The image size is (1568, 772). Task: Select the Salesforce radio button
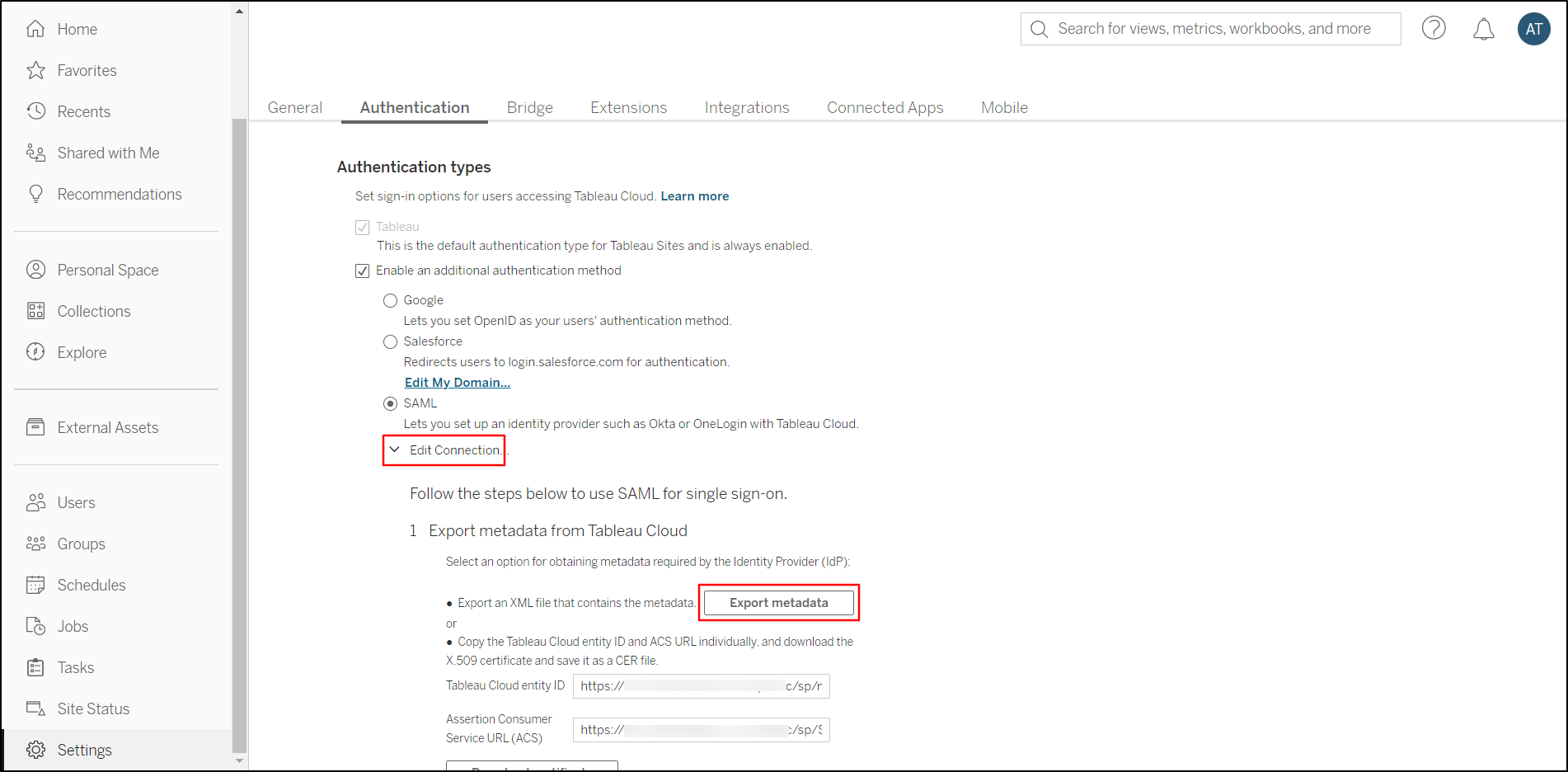[390, 341]
